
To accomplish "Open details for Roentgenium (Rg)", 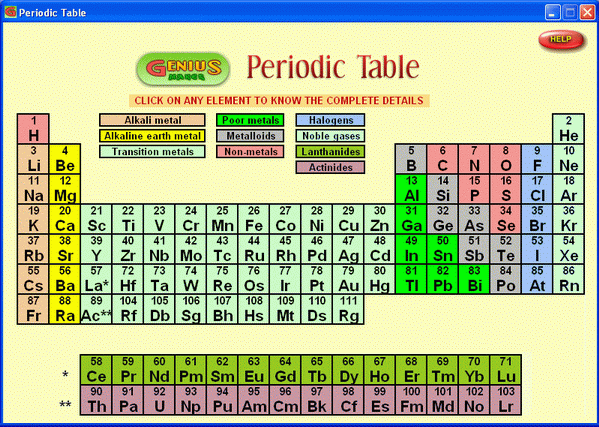I will 348,309.
